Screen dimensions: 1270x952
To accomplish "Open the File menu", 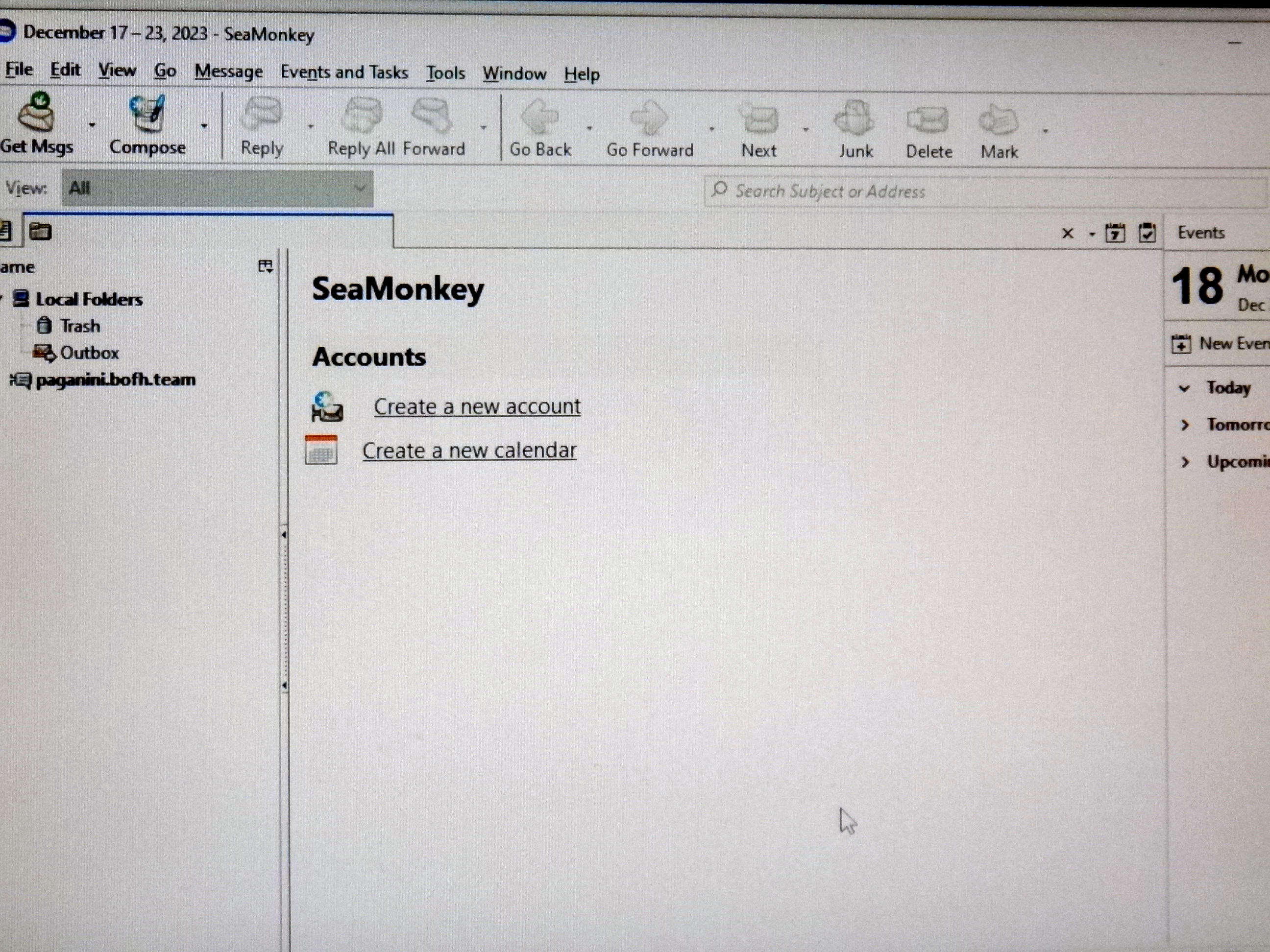I will pos(19,70).
